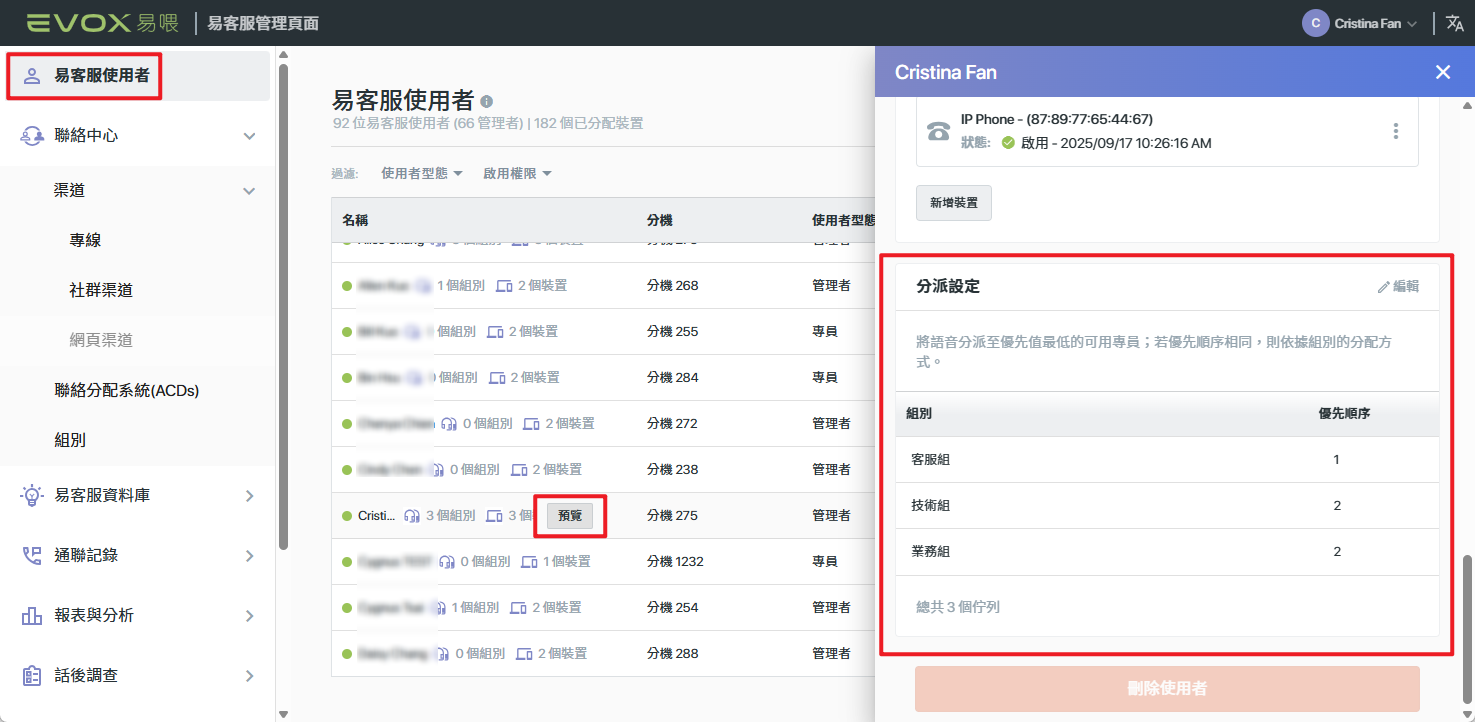
Task: Select the 技術組 row in 分派設定
Action: tap(1167, 506)
